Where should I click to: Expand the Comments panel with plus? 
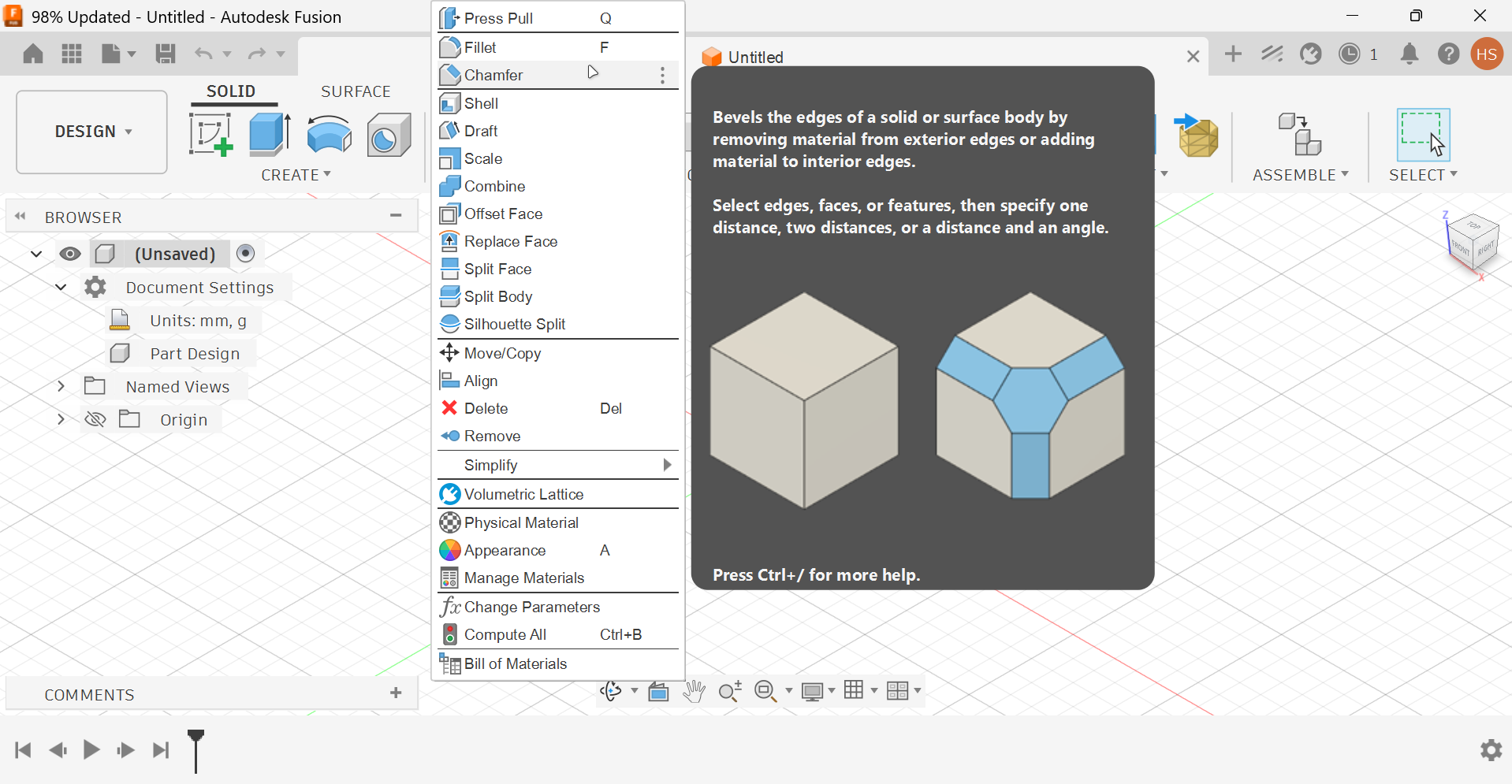tap(396, 693)
